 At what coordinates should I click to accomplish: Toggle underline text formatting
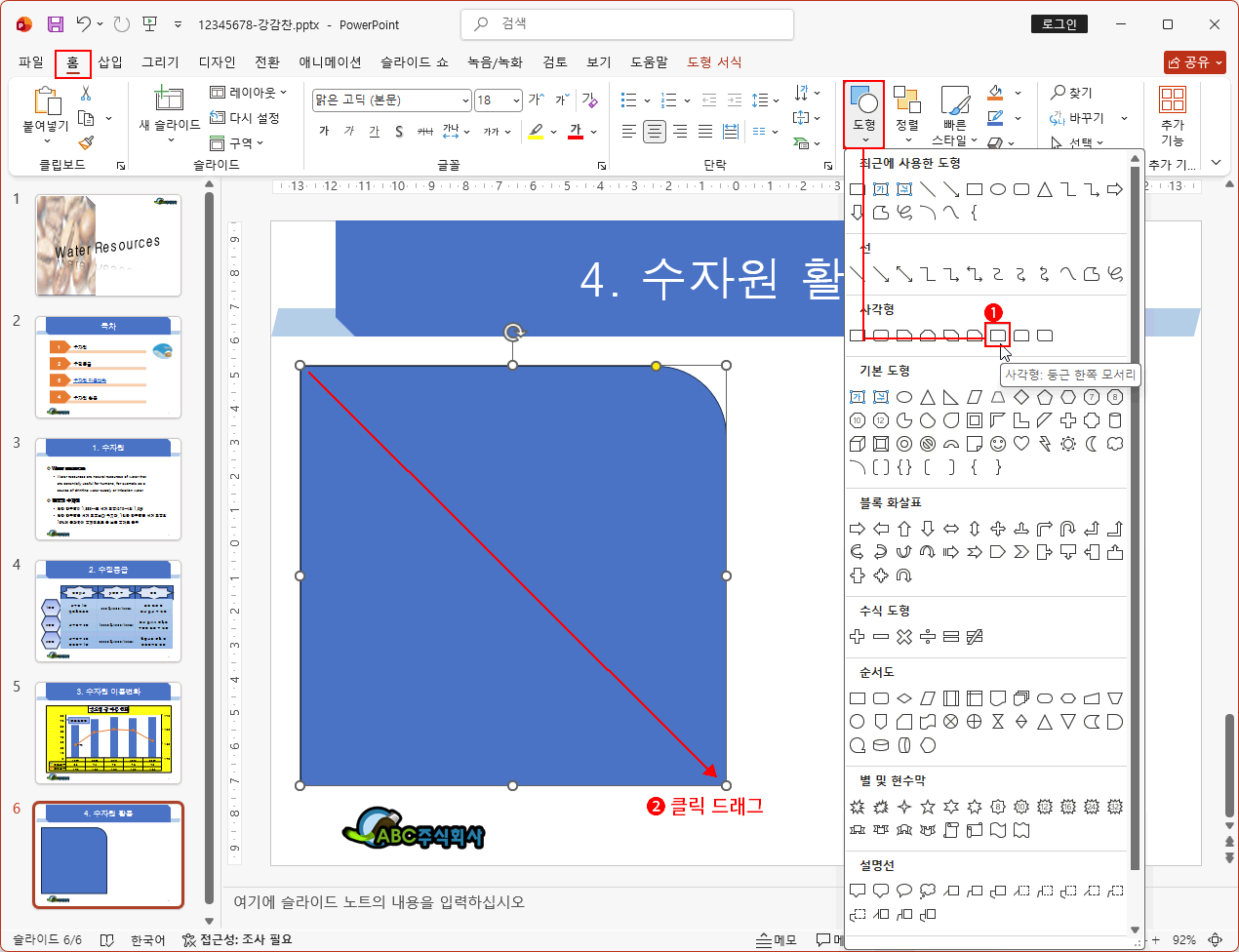click(x=374, y=131)
